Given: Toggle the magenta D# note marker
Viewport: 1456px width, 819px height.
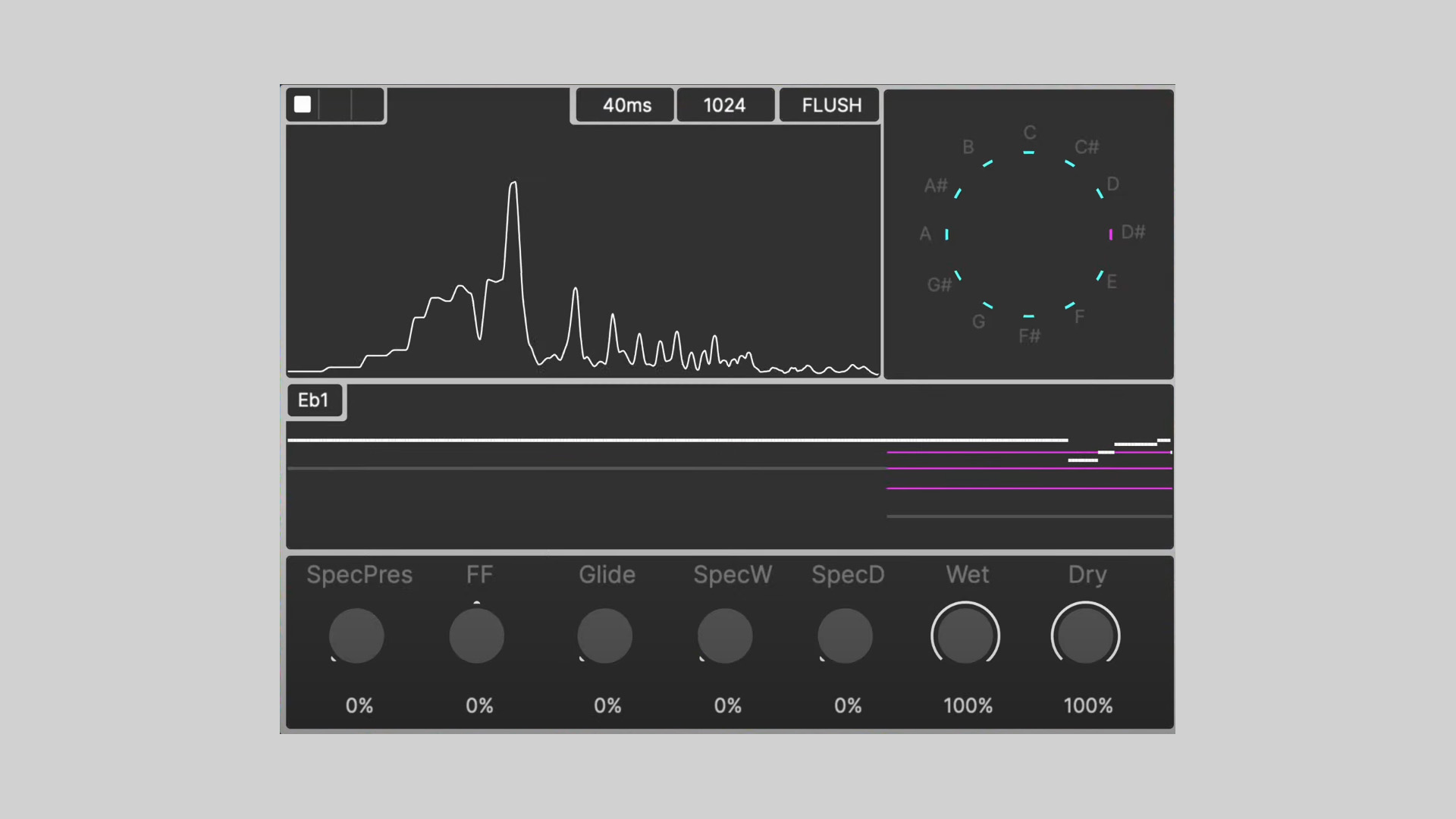Looking at the screenshot, I should 1111,234.
